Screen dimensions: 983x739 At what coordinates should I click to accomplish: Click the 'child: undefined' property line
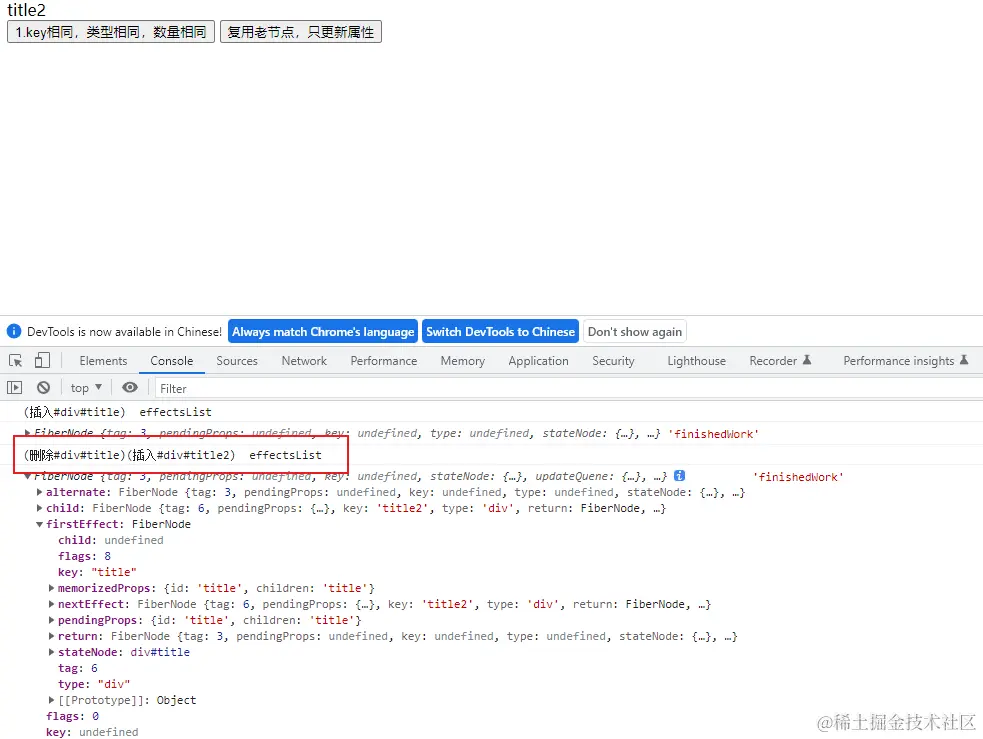[x=111, y=540]
